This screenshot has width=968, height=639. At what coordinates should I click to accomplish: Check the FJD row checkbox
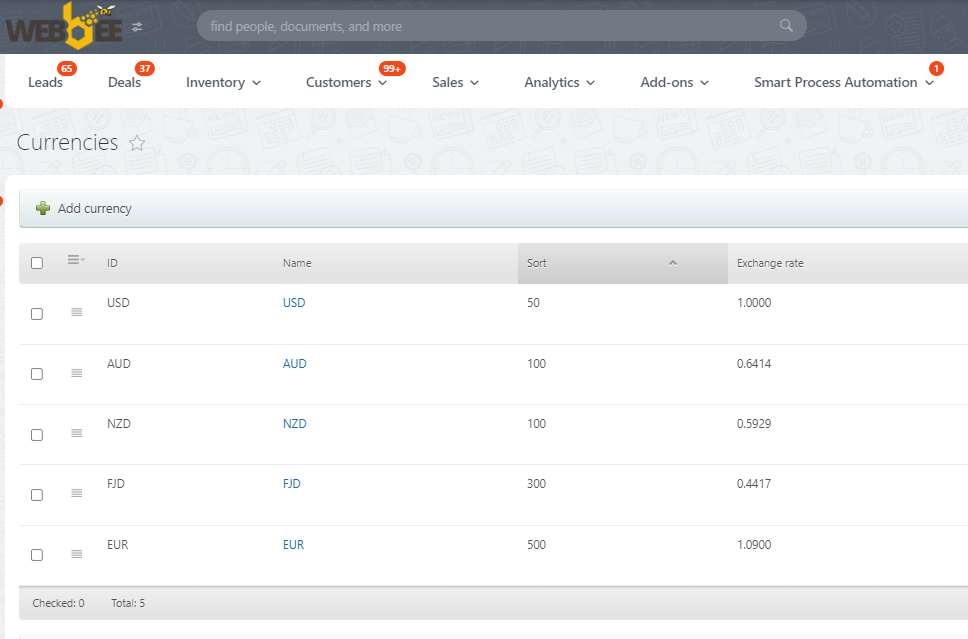coord(37,495)
